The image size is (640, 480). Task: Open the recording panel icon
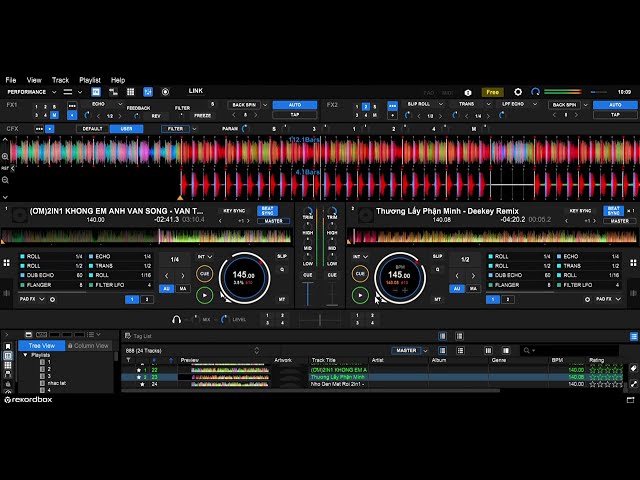[x=165, y=92]
